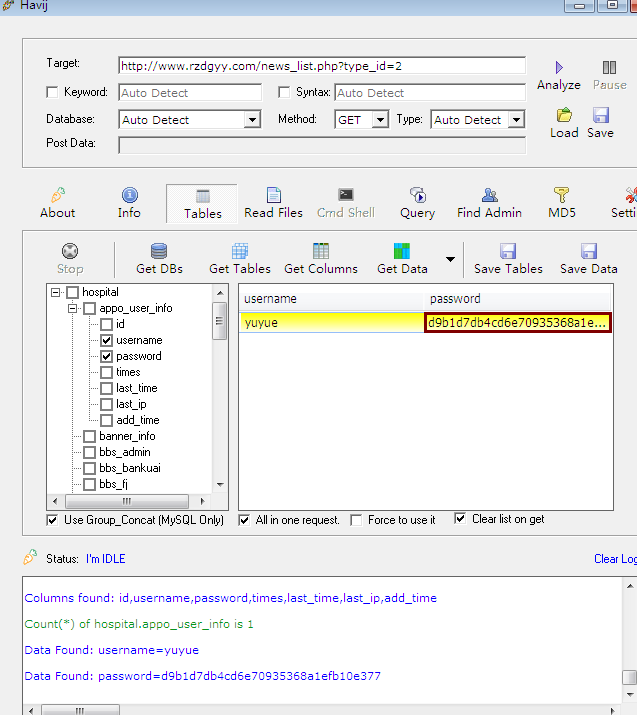
Task: Click tree scrollbar down arrow
Action: tap(220, 485)
